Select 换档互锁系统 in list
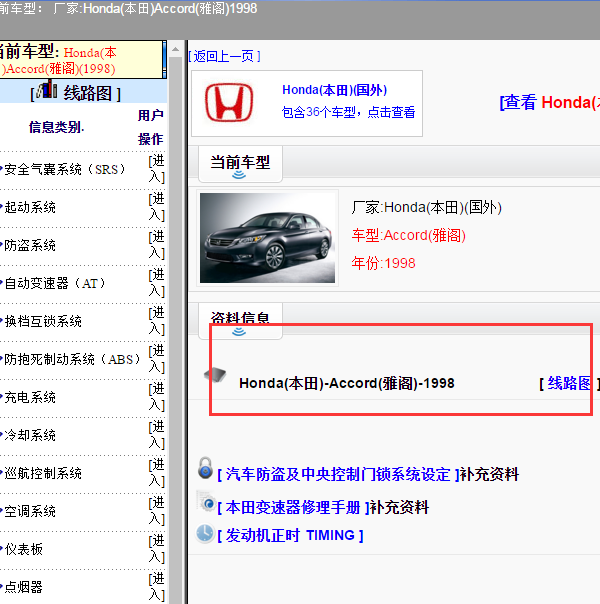The width and height of the screenshot is (600, 604). tap(43, 321)
